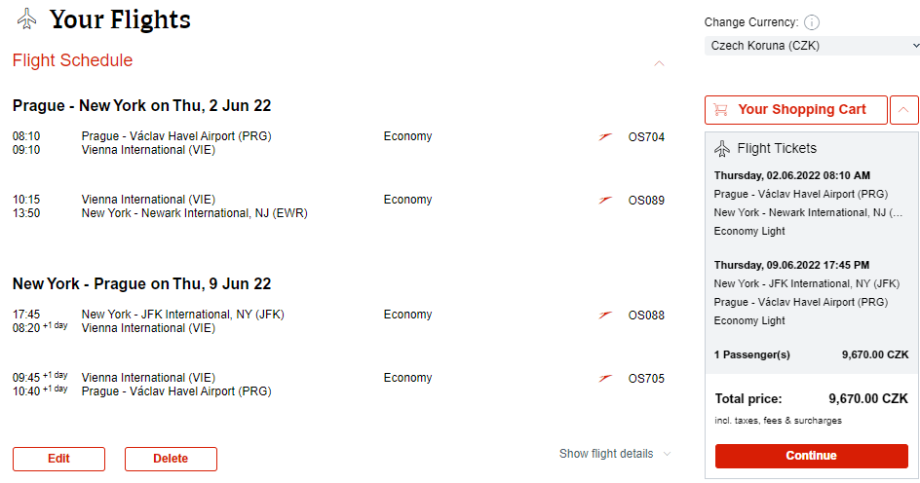The width and height of the screenshot is (920, 483).
Task: Click the Prague - New York route heading
Action: (142, 106)
